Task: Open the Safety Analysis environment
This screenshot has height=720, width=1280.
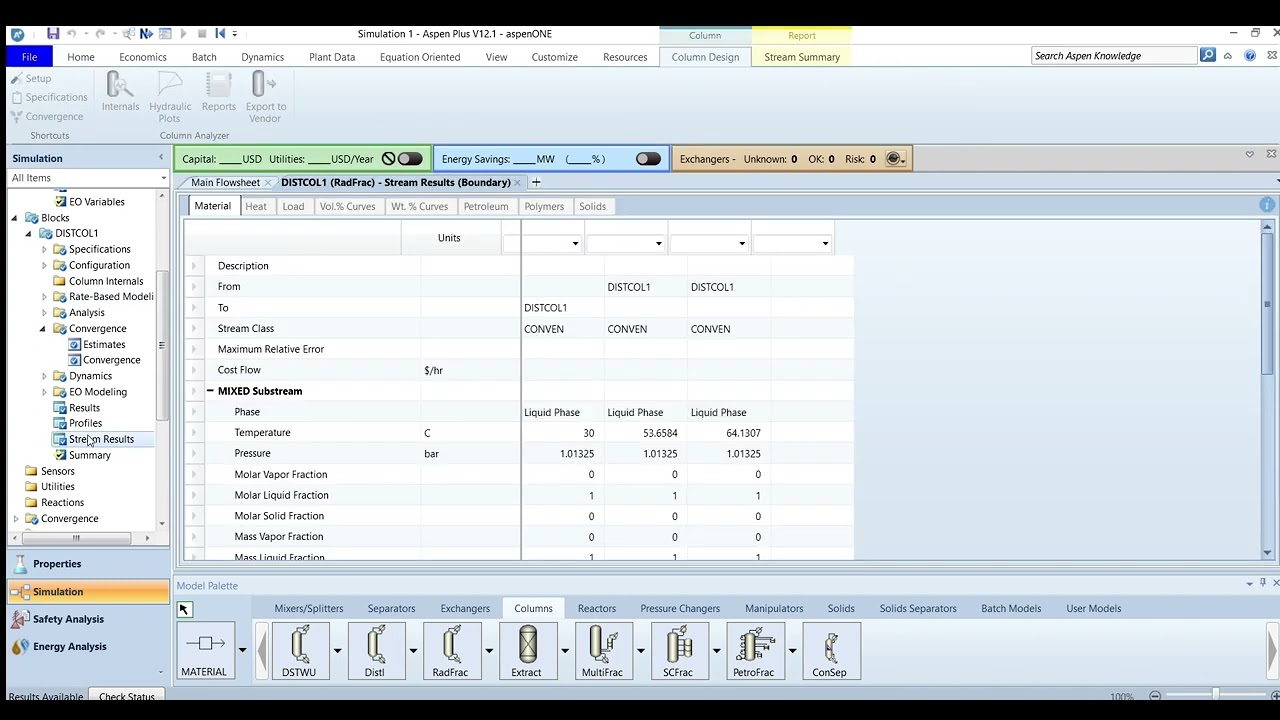Action: pos(88,619)
